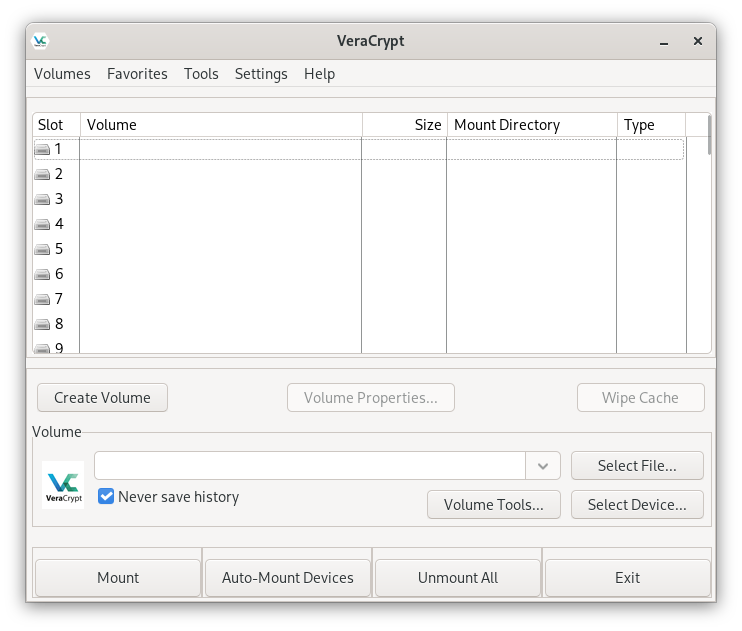This screenshot has width=742, height=631.
Task: Open the Volume Tools button menu
Action: (x=494, y=505)
